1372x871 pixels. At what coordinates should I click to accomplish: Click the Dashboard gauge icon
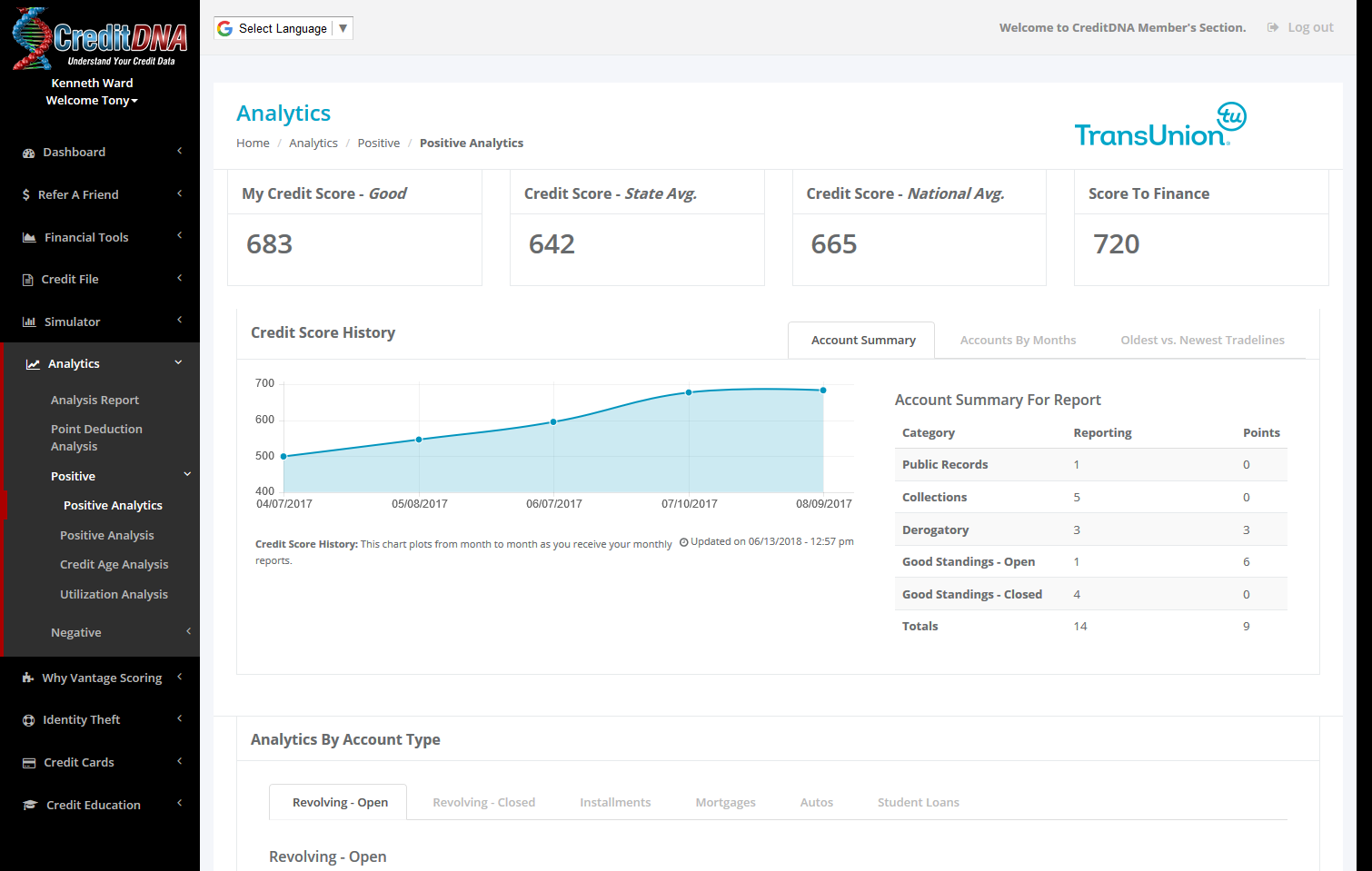coord(29,153)
